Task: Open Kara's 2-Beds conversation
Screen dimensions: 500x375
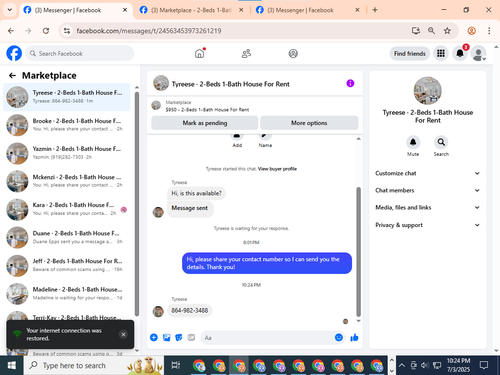Action: (67, 209)
